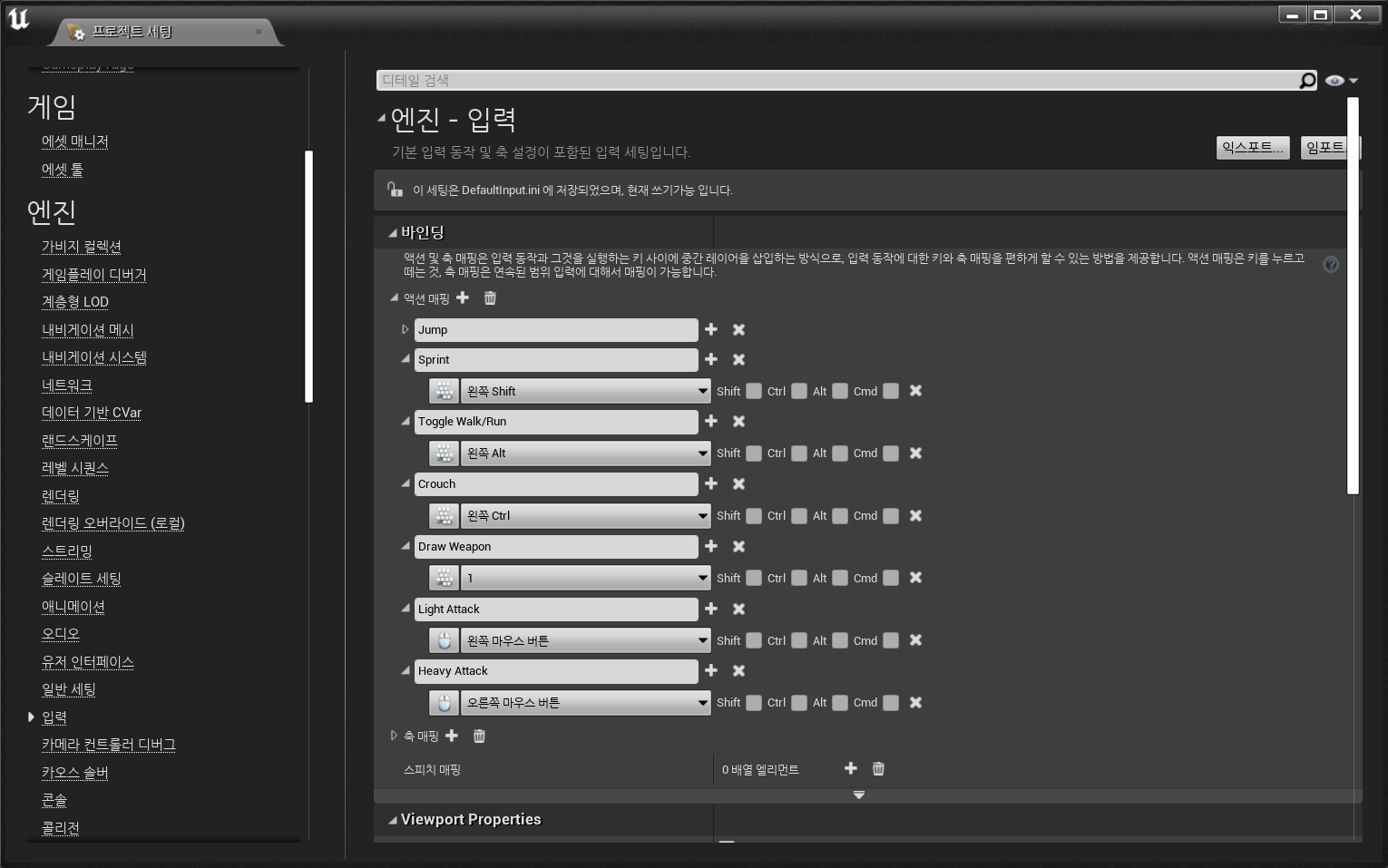Remove the Draw Weapon action mapping

tap(738, 547)
